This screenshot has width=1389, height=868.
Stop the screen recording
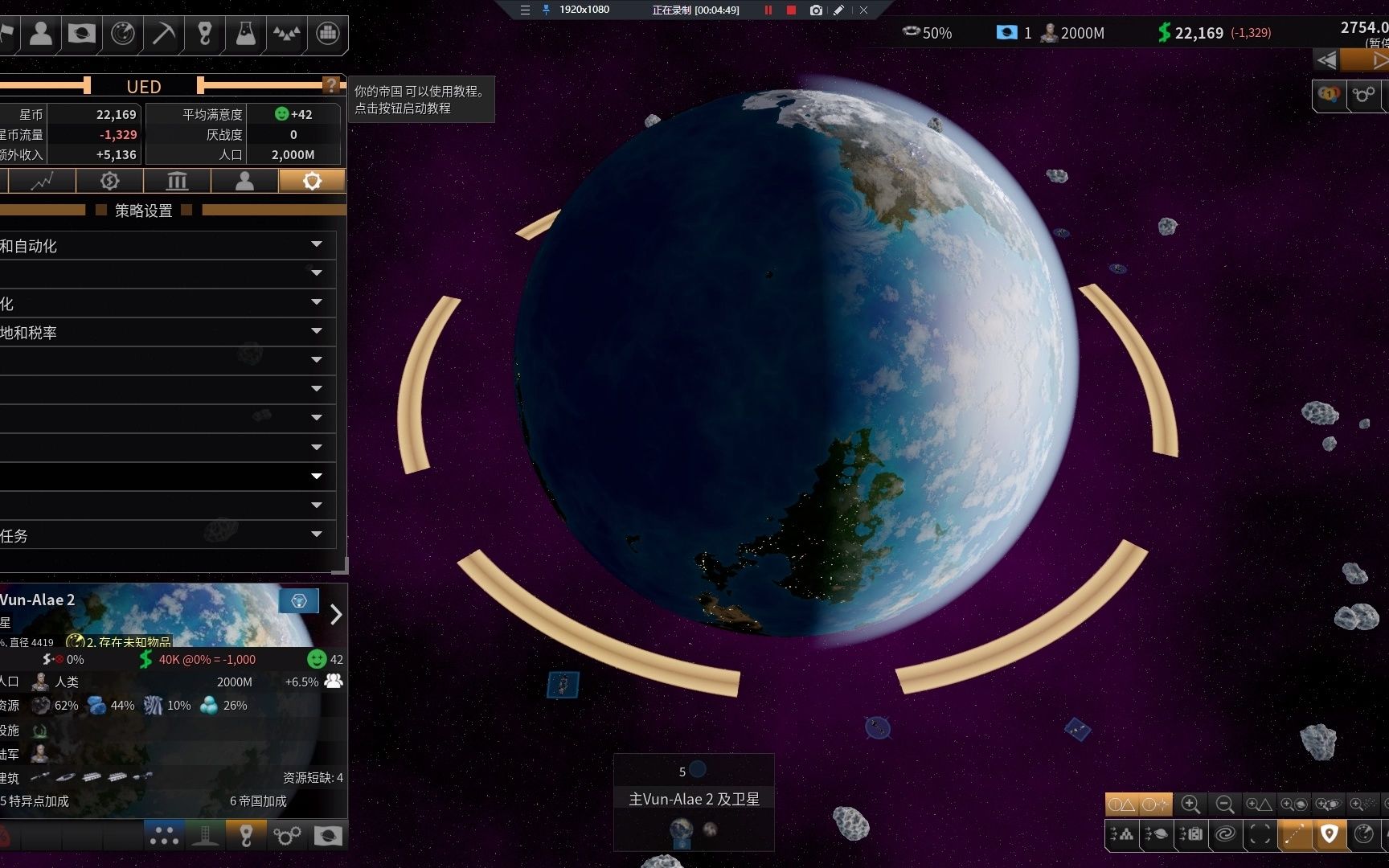[x=791, y=10]
